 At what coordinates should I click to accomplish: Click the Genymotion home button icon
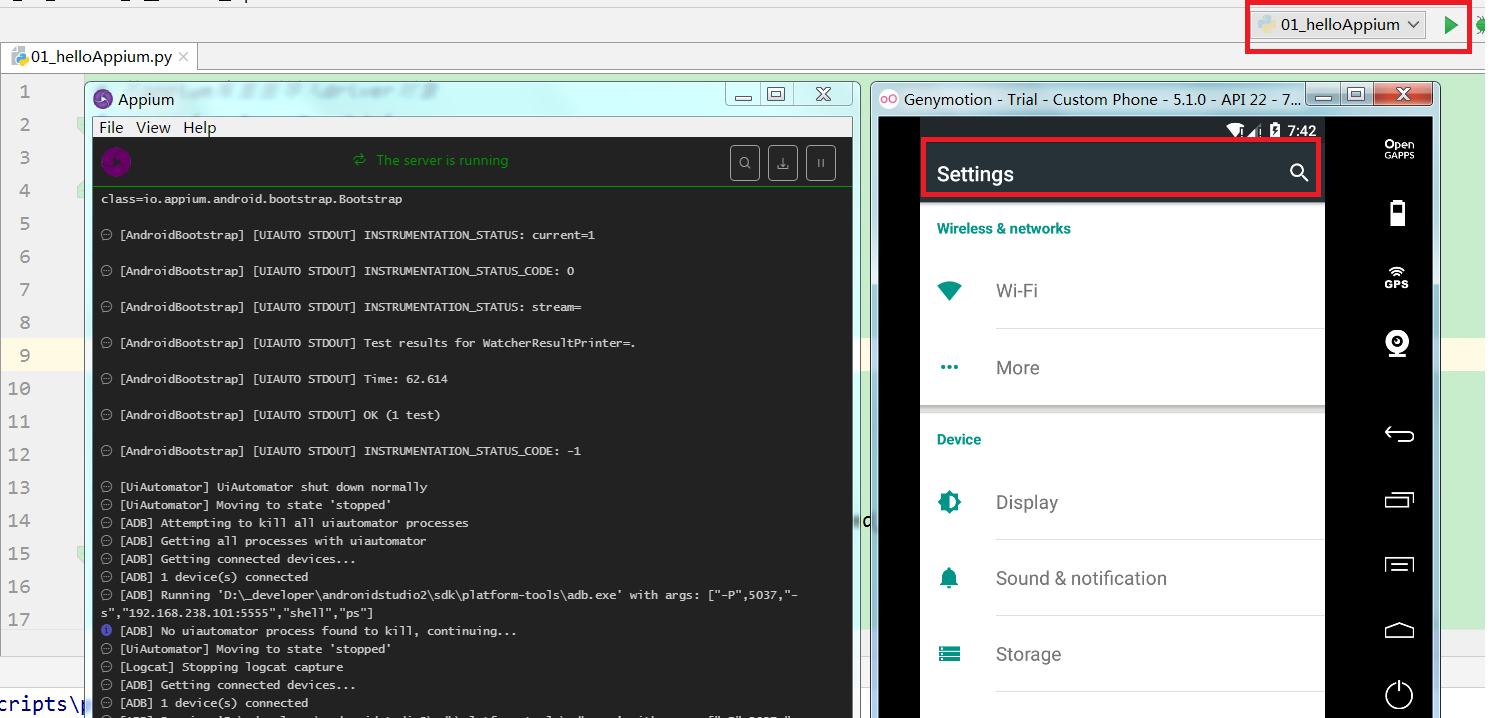pos(1398,630)
